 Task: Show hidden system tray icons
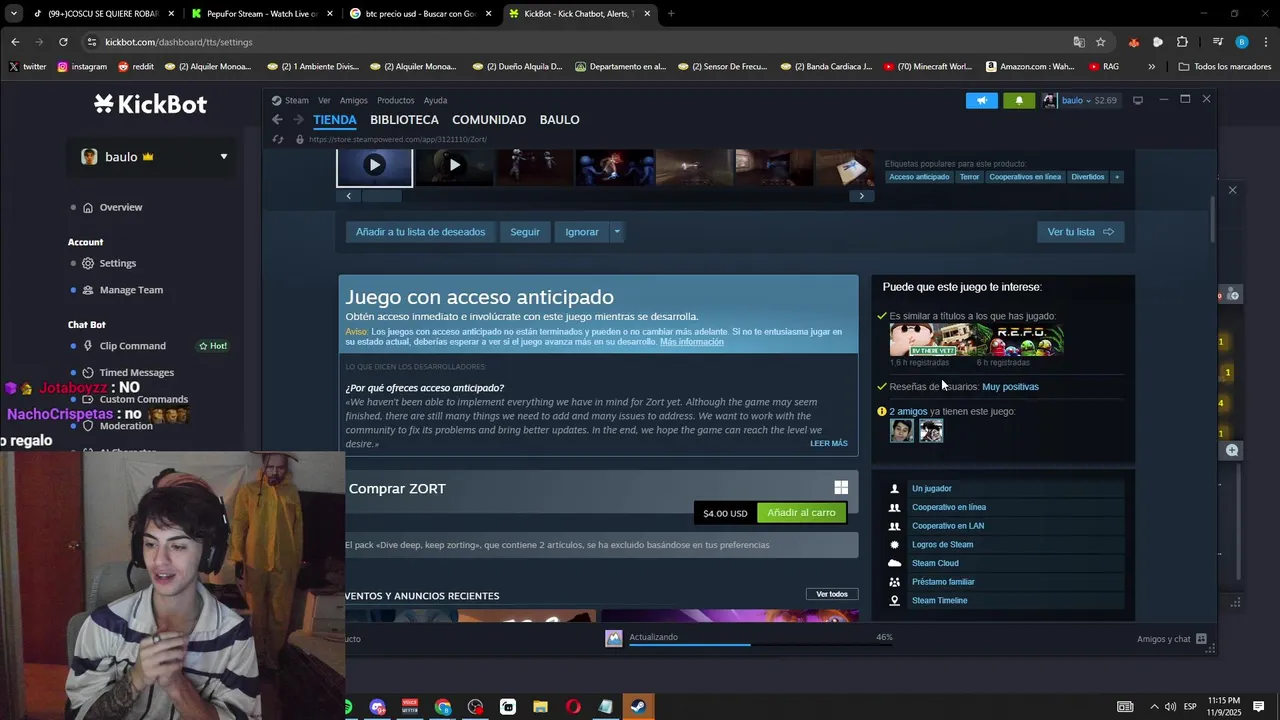[x=1153, y=707]
